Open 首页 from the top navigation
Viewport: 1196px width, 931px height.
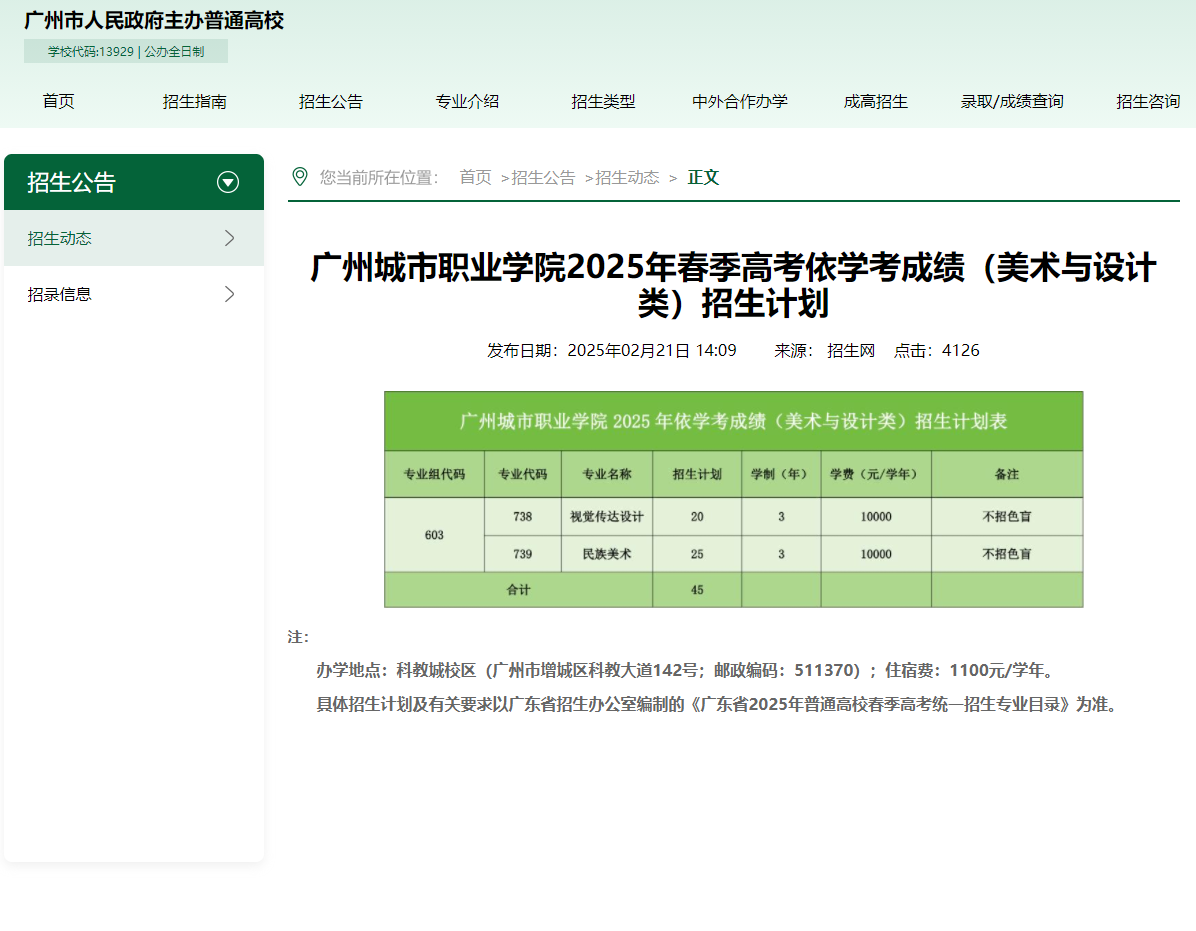58,101
